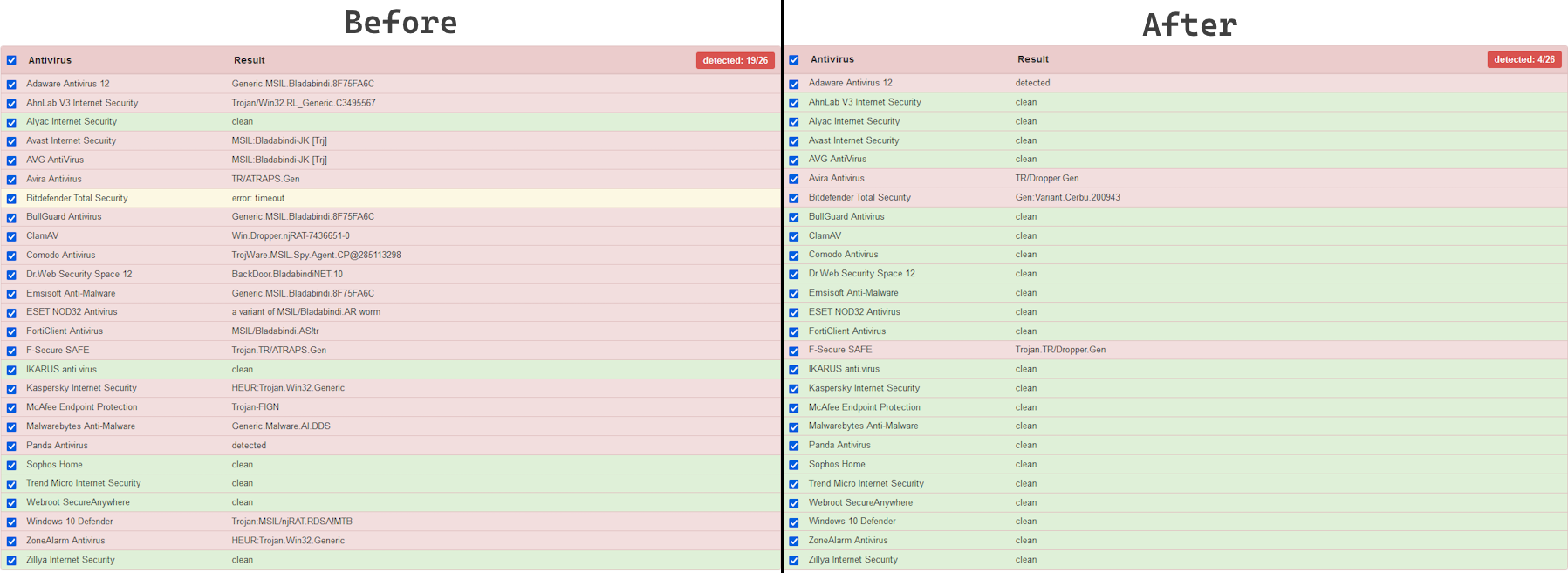Uncheck Avira Antivirus in After table

pyautogui.click(x=794, y=179)
